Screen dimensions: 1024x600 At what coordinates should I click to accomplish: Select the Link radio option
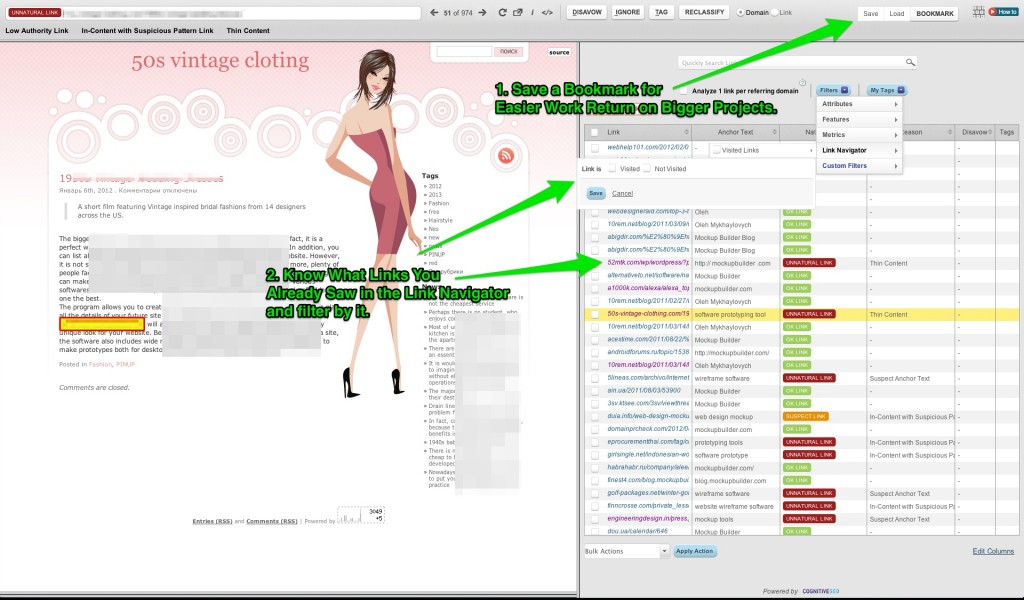coord(775,12)
